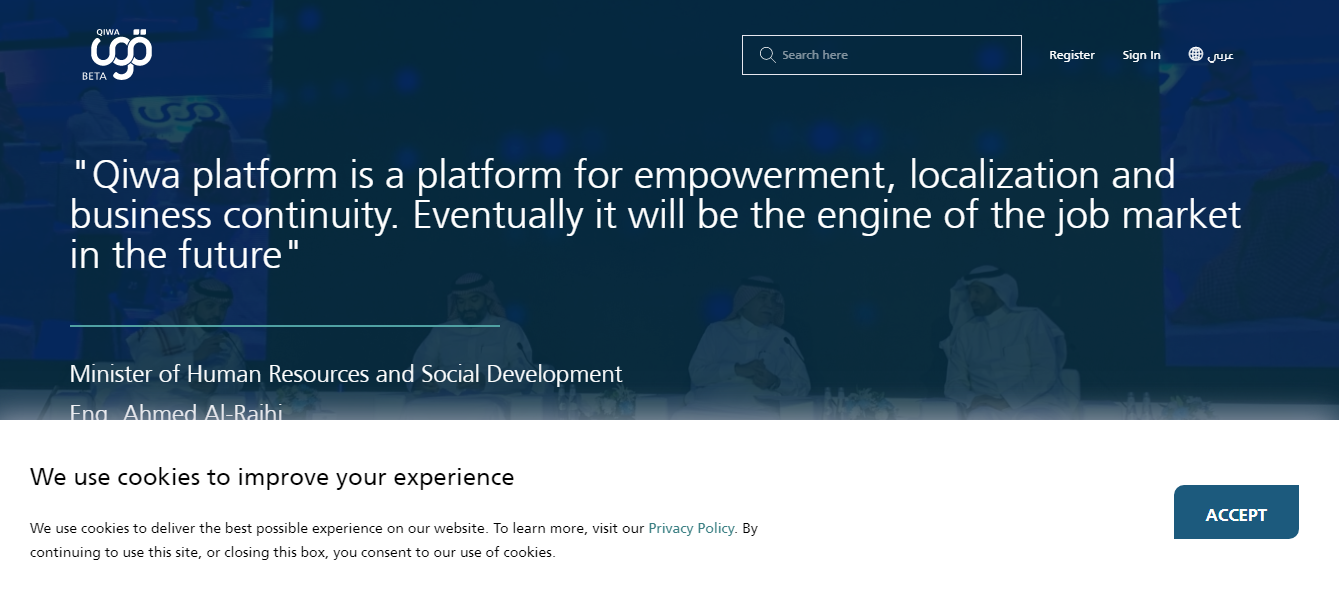Click the BETA label beneath the logo
The image size is (1339, 601).
point(94,75)
